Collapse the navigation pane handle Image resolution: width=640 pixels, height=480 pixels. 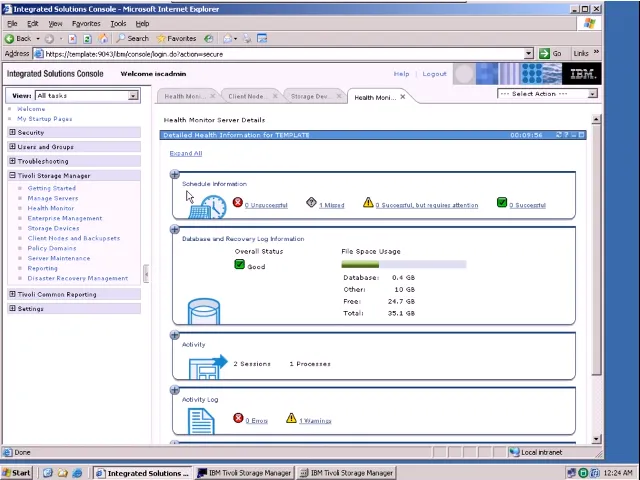pos(146,273)
